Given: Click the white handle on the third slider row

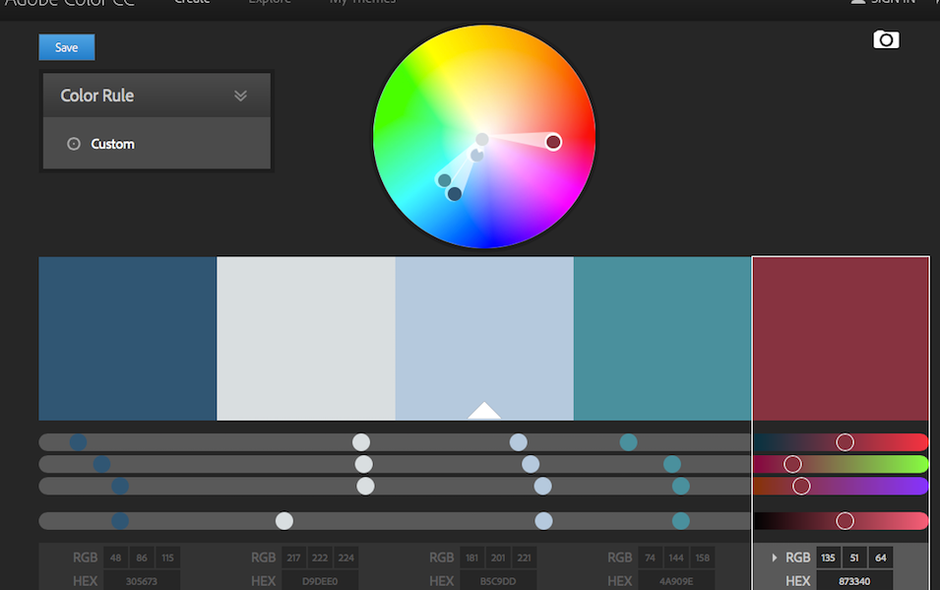Looking at the screenshot, I should [x=366, y=486].
